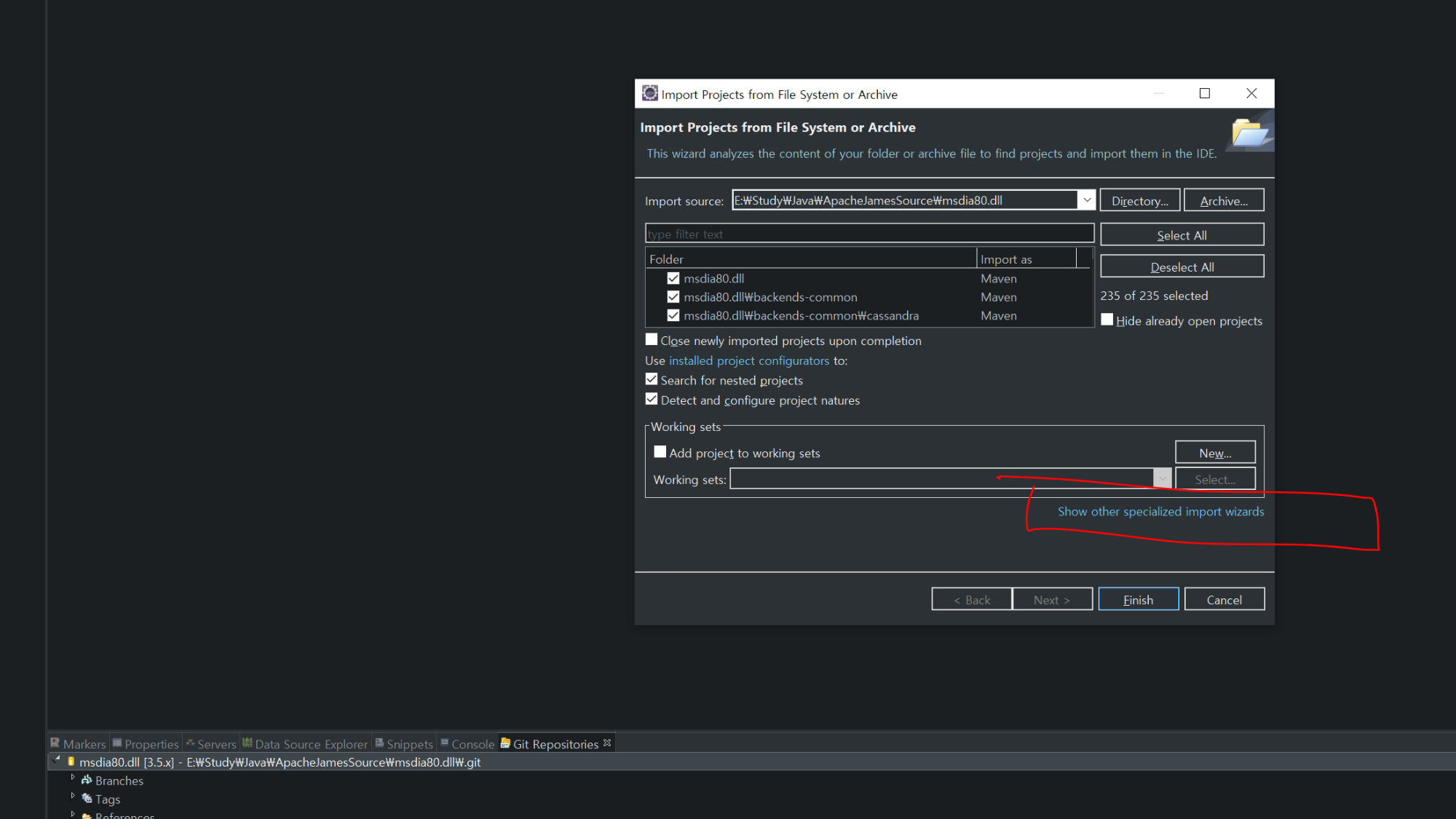
Task: Enable Close newly imported projects upon completion
Action: (x=652, y=340)
